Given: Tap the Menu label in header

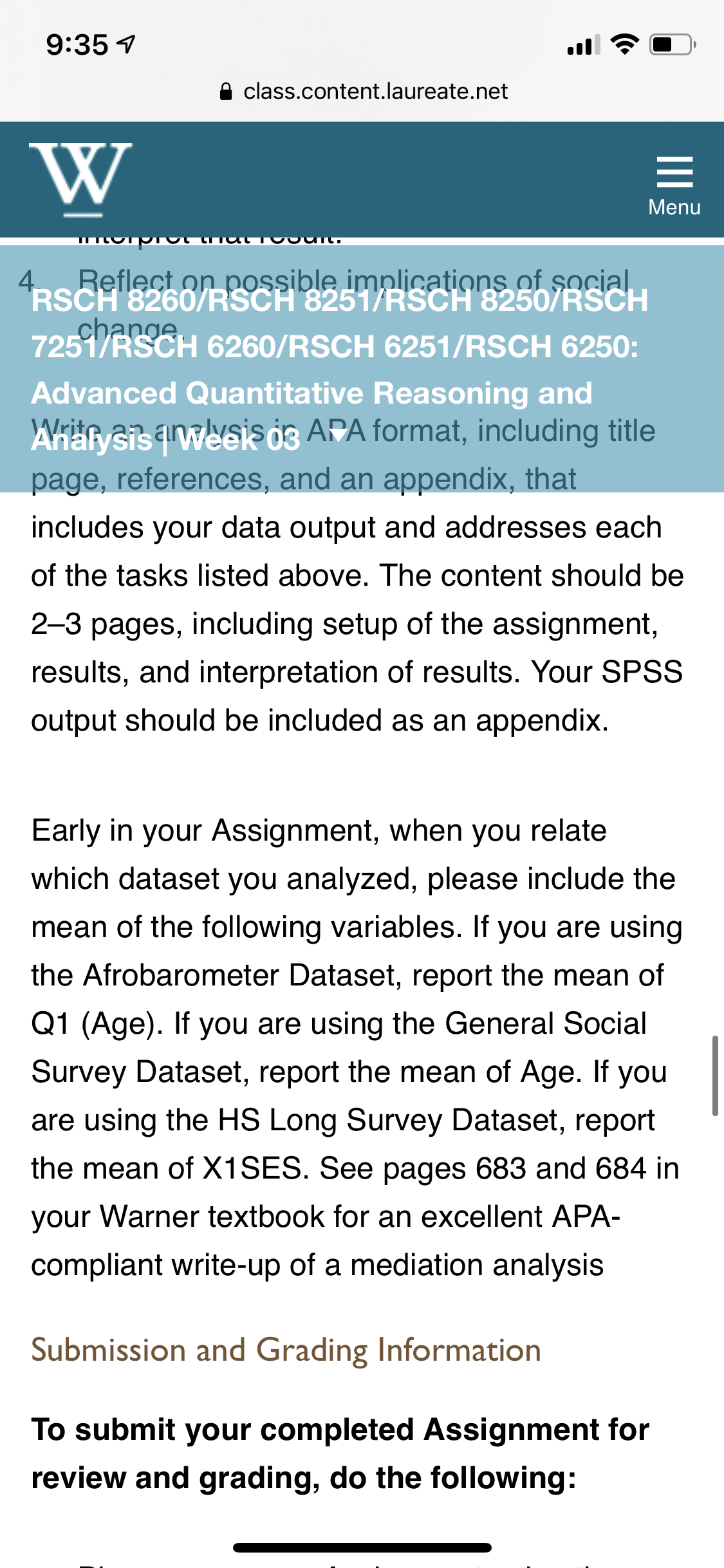Looking at the screenshot, I should click(674, 207).
